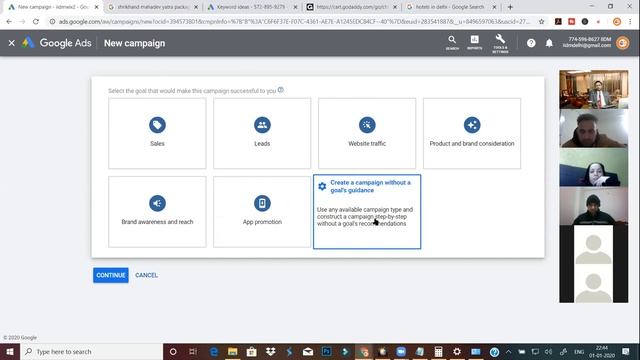Choose the Leads goal card
The width and height of the screenshot is (640, 360).
pos(262,133)
